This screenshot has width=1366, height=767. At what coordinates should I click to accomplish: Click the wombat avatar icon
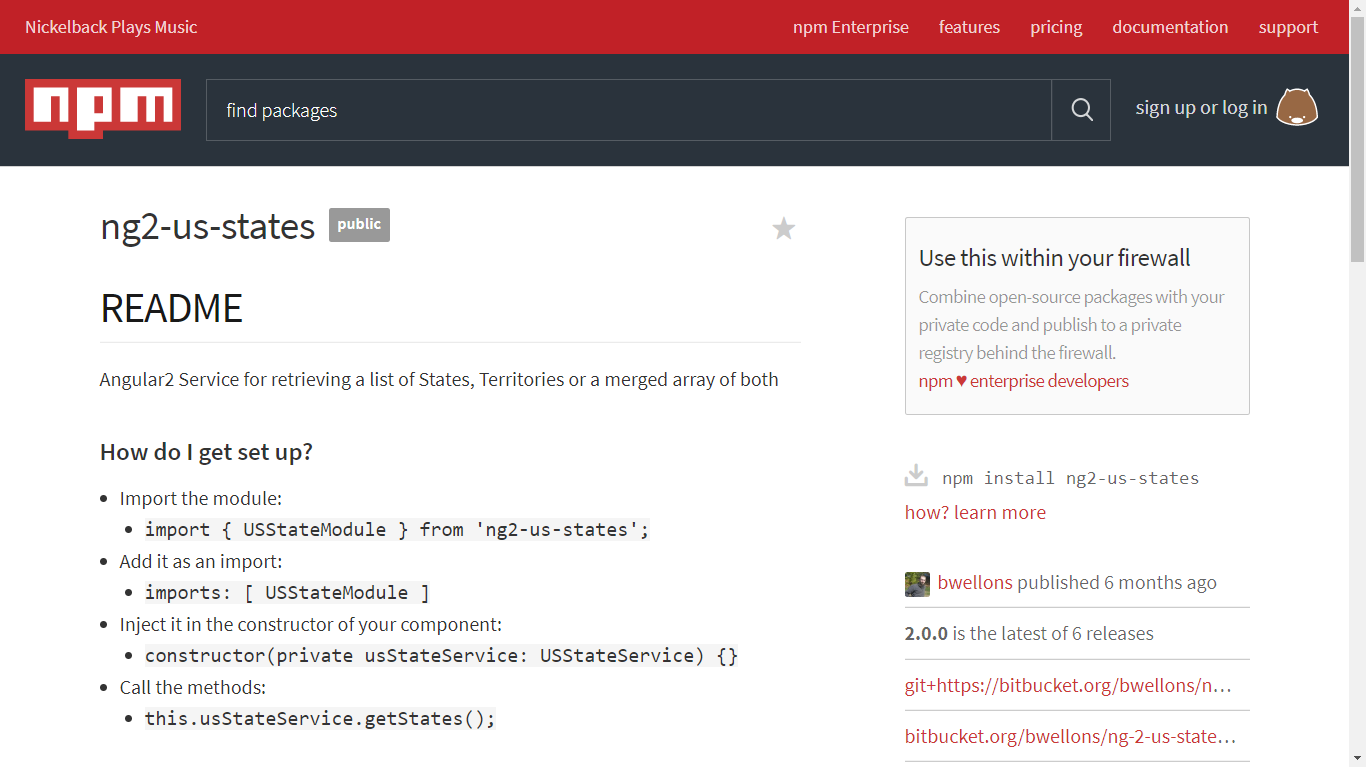[x=1297, y=107]
